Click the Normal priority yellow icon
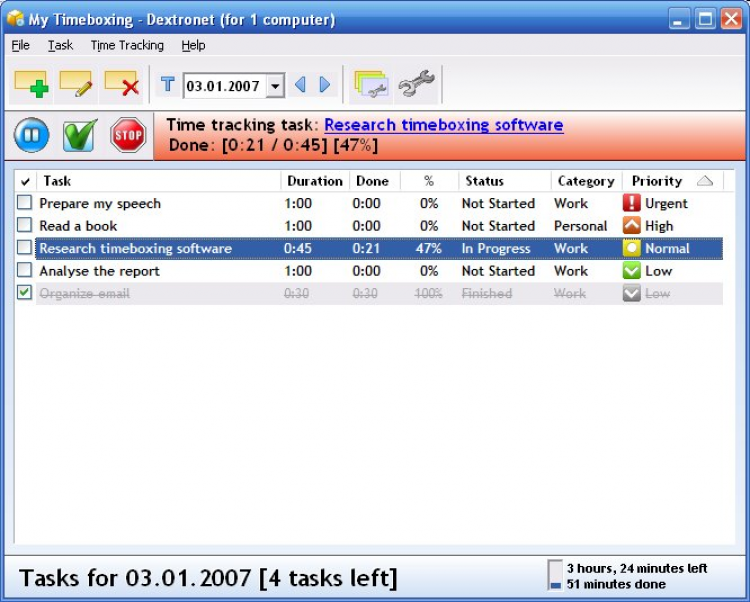750x602 pixels. pos(631,248)
